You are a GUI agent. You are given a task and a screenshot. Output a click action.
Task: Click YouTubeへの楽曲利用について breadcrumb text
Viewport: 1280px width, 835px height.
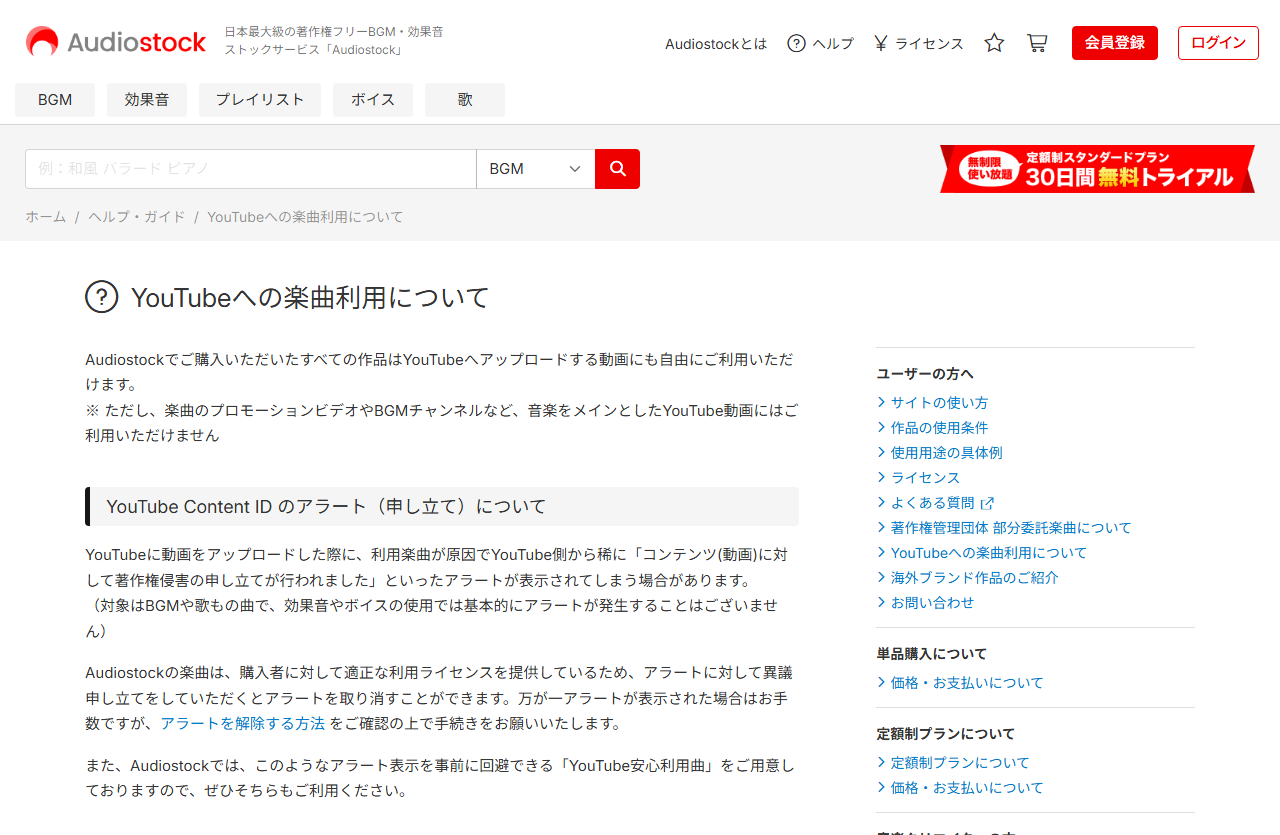click(x=305, y=217)
